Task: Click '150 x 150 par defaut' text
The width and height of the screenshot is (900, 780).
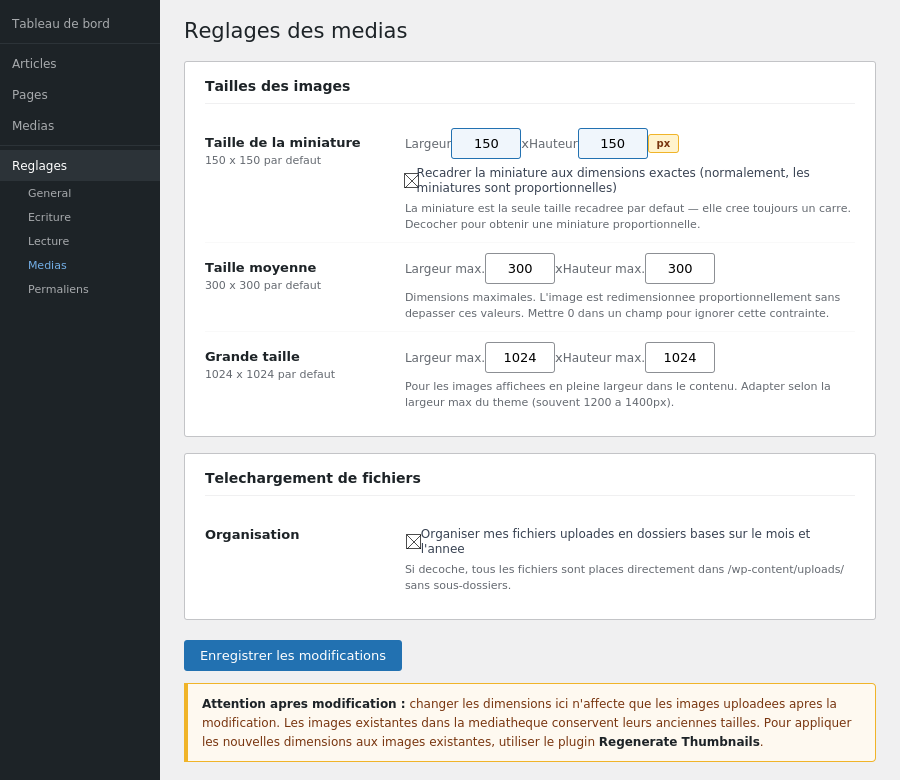Action: pos(263,160)
